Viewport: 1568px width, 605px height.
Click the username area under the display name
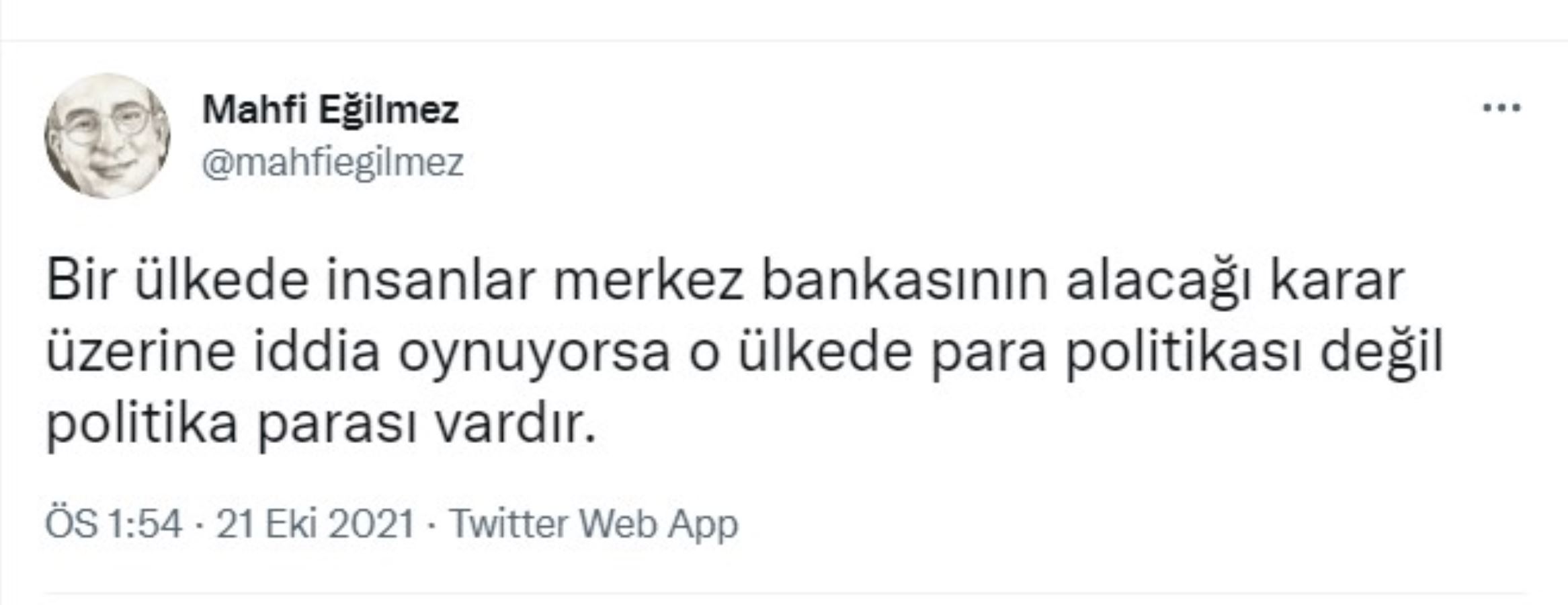(334, 160)
